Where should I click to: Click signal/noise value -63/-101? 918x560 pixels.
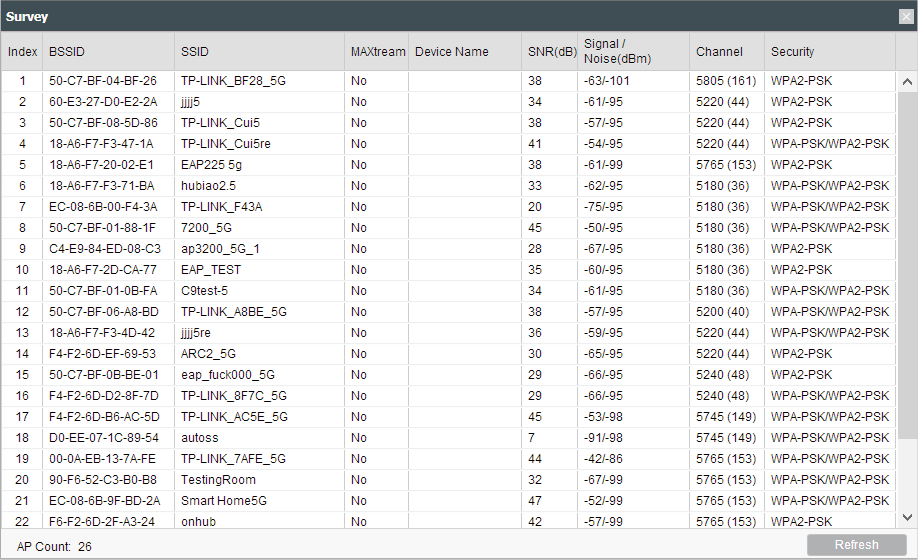click(x=607, y=81)
